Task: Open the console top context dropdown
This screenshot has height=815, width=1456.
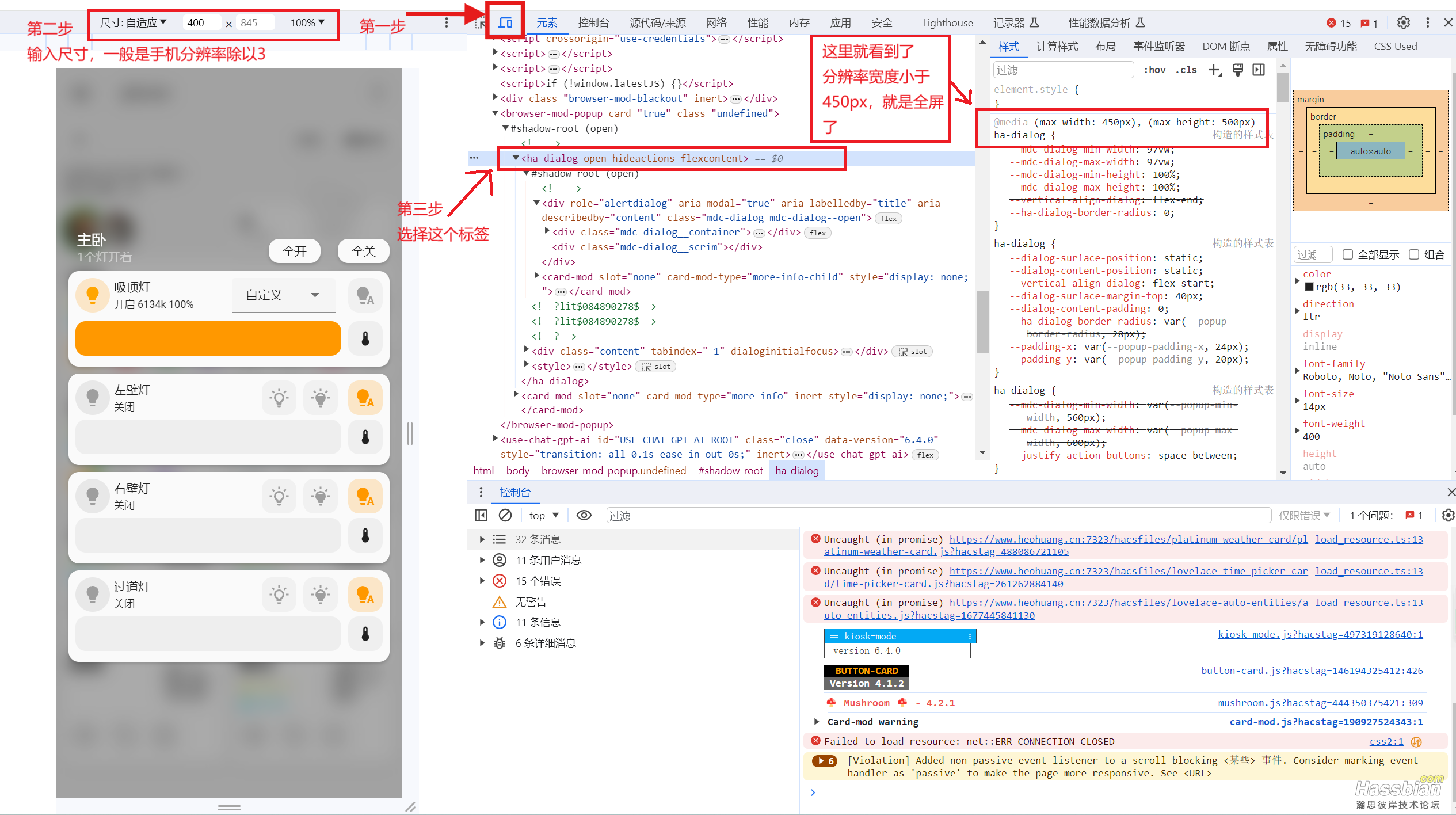Action: [544, 515]
